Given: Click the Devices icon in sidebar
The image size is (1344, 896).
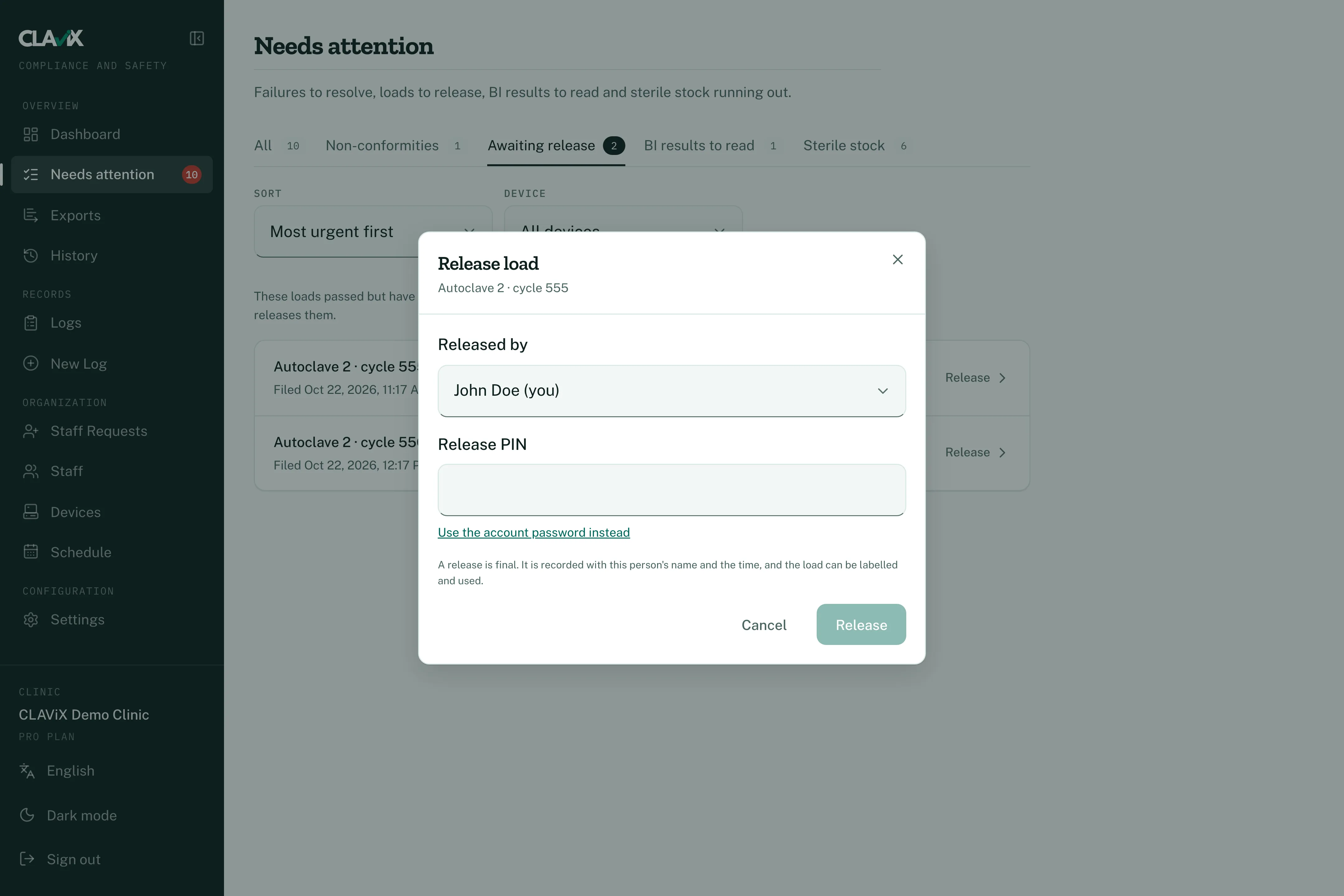Looking at the screenshot, I should [x=31, y=512].
